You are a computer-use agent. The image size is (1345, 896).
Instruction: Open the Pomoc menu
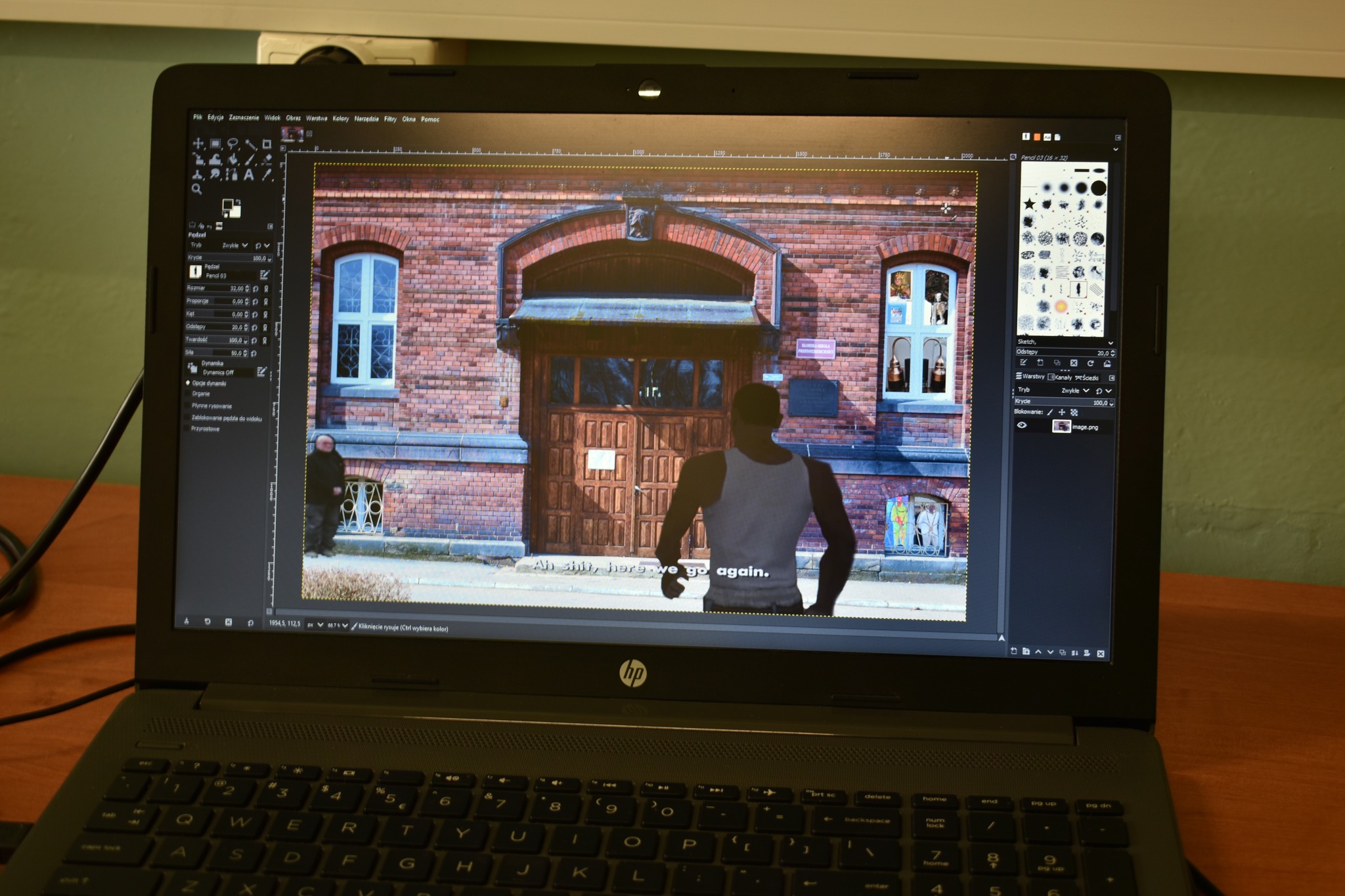pyautogui.click(x=430, y=119)
